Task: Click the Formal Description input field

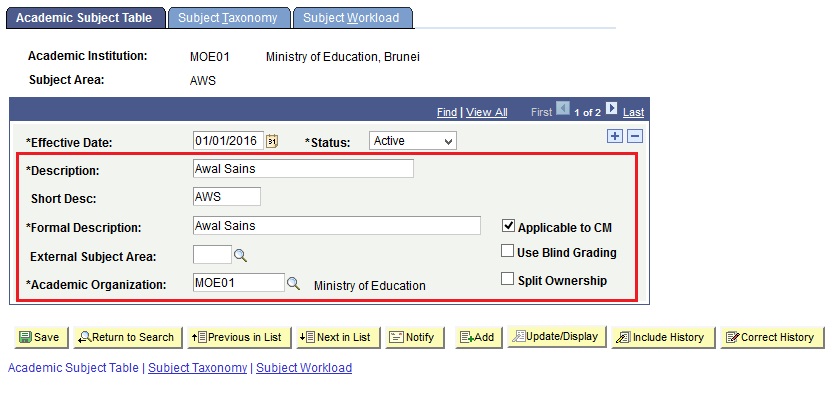Action: pyautogui.click(x=337, y=226)
